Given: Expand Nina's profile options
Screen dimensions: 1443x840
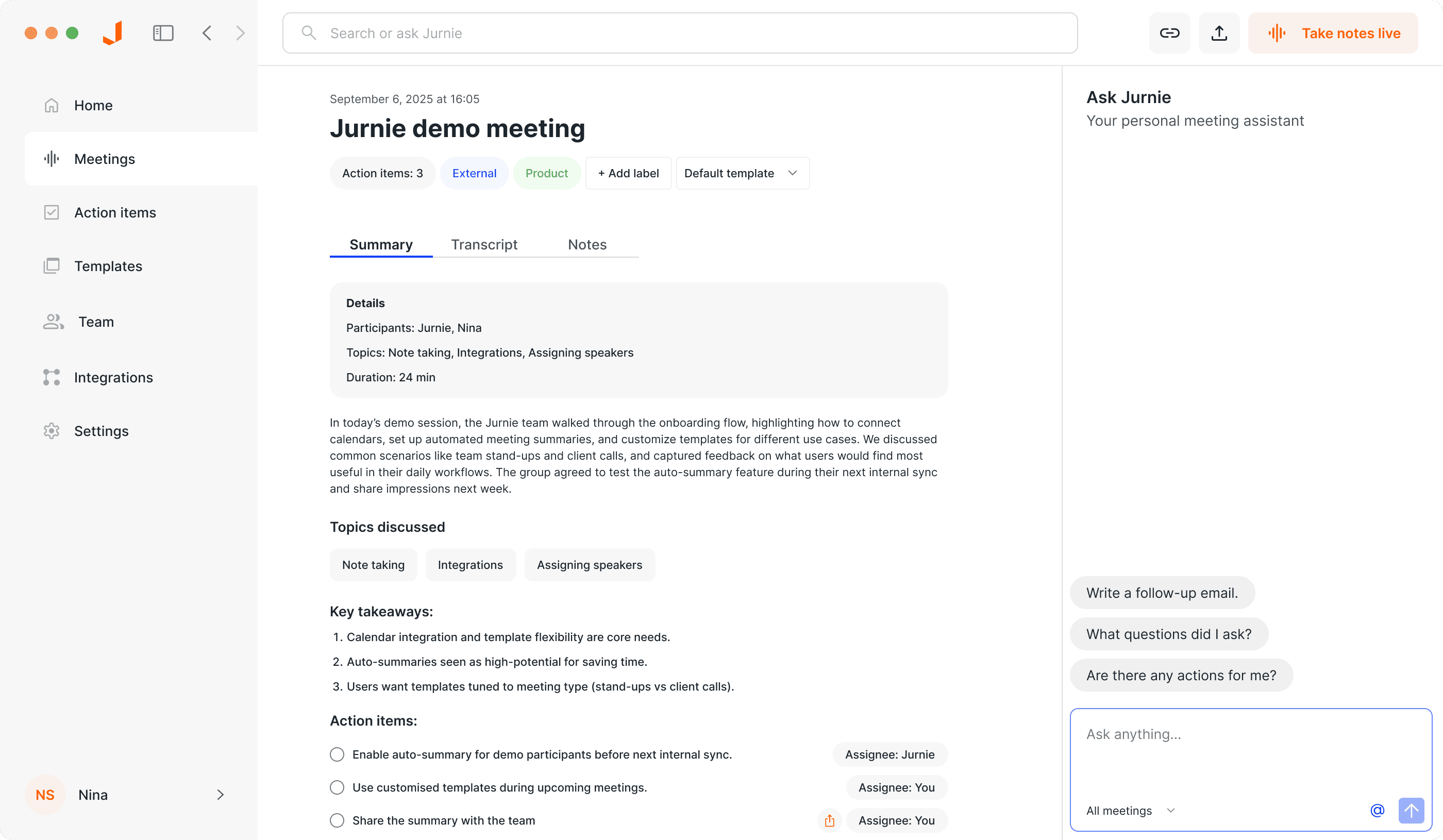Looking at the screenshot, I should coord(220,795).
